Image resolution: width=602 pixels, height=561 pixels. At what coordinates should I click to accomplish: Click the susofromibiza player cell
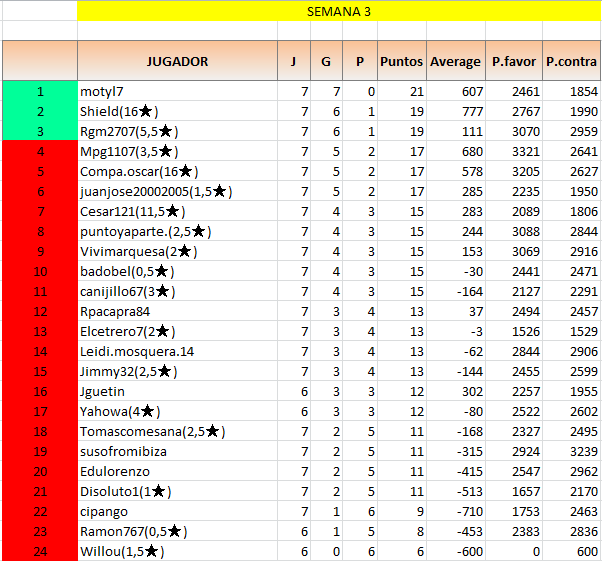point(177,451)
